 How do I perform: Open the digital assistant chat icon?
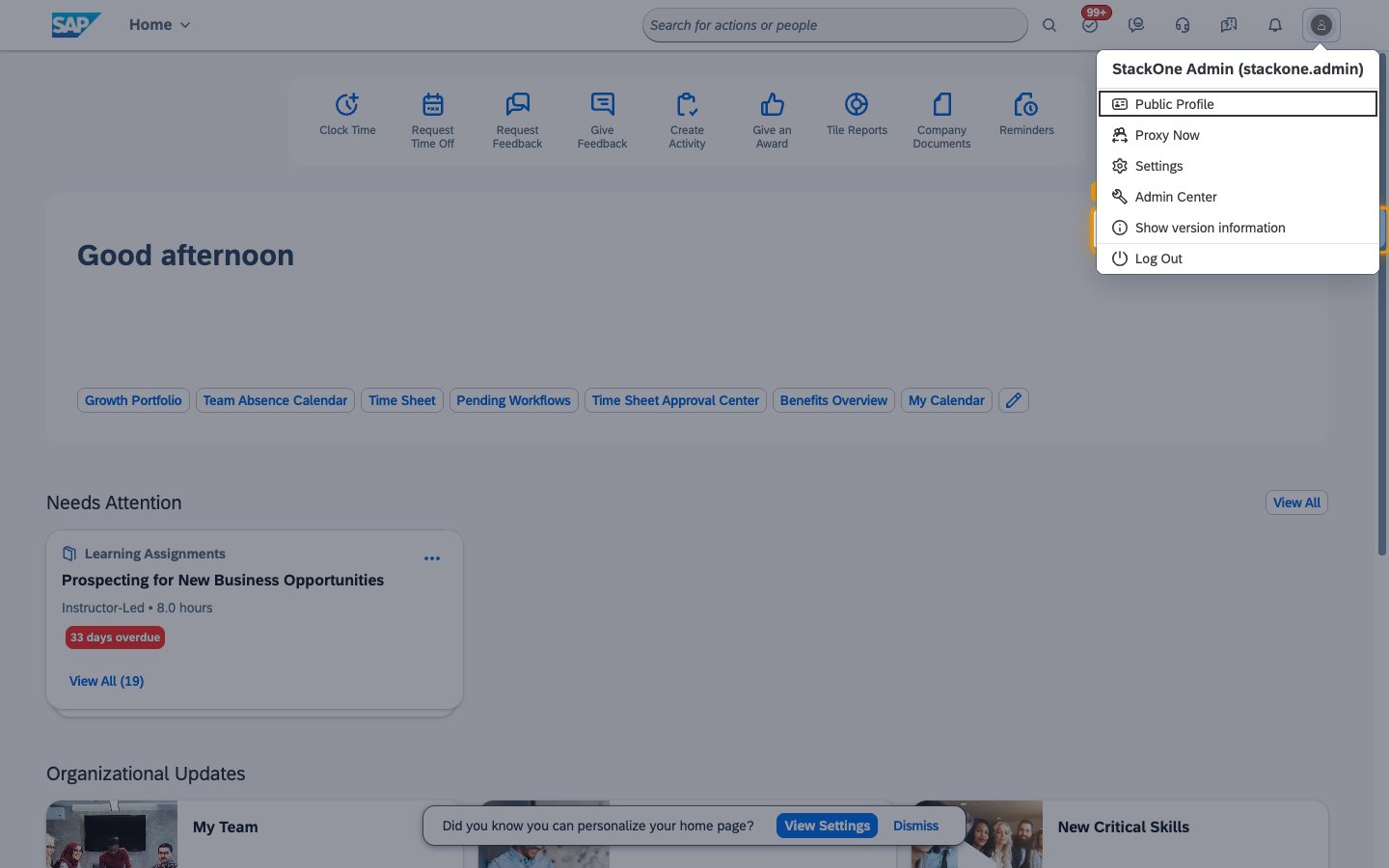pos(1136,25)
